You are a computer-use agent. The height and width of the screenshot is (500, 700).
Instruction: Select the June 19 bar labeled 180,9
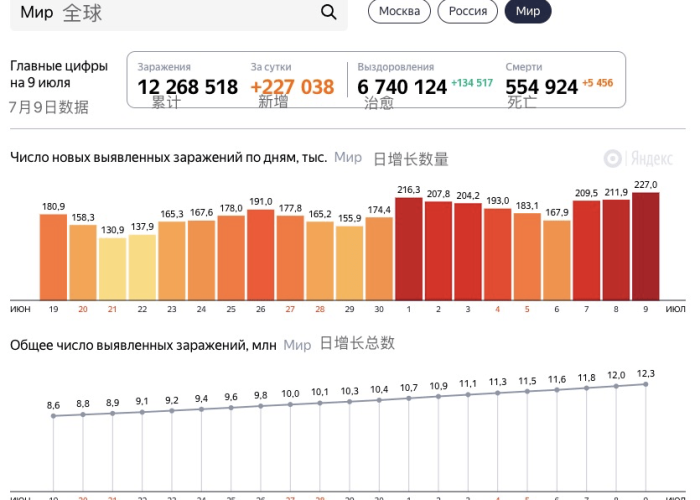tap(53, 257)
